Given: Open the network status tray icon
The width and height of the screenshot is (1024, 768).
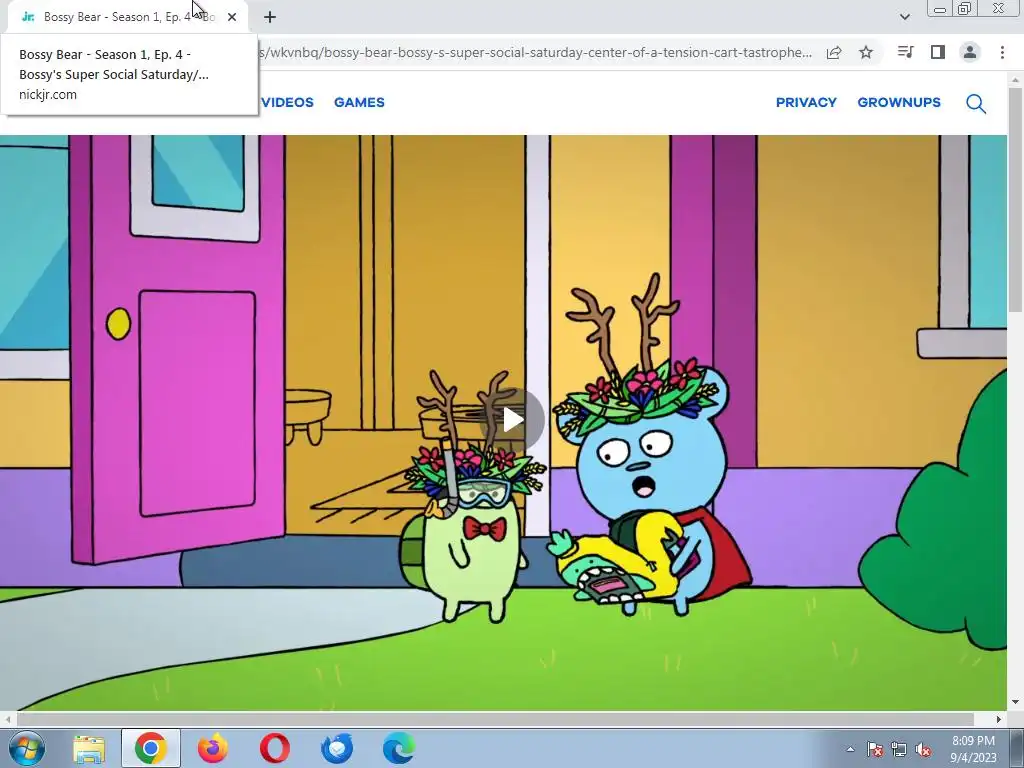Looking at the screenshot, I should click(x=899, y=749).
